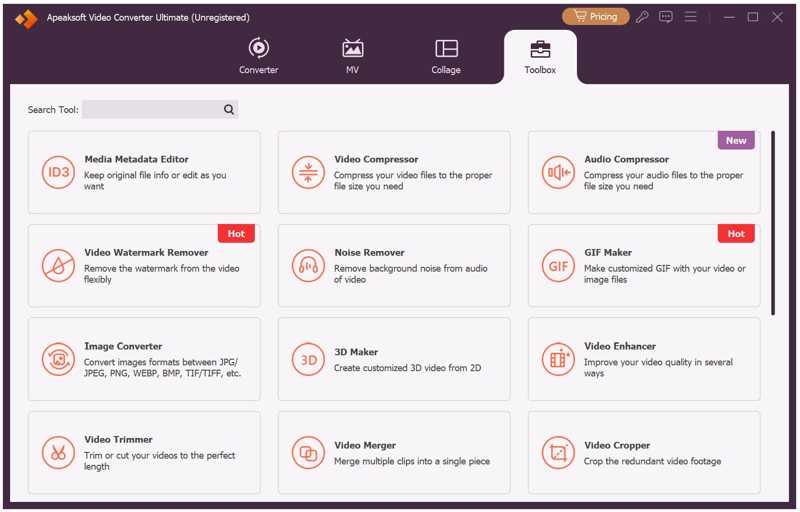Viewport: 800px width, 512px height.
Task: Open Video Trimmer title text
Action: point(118,439)
